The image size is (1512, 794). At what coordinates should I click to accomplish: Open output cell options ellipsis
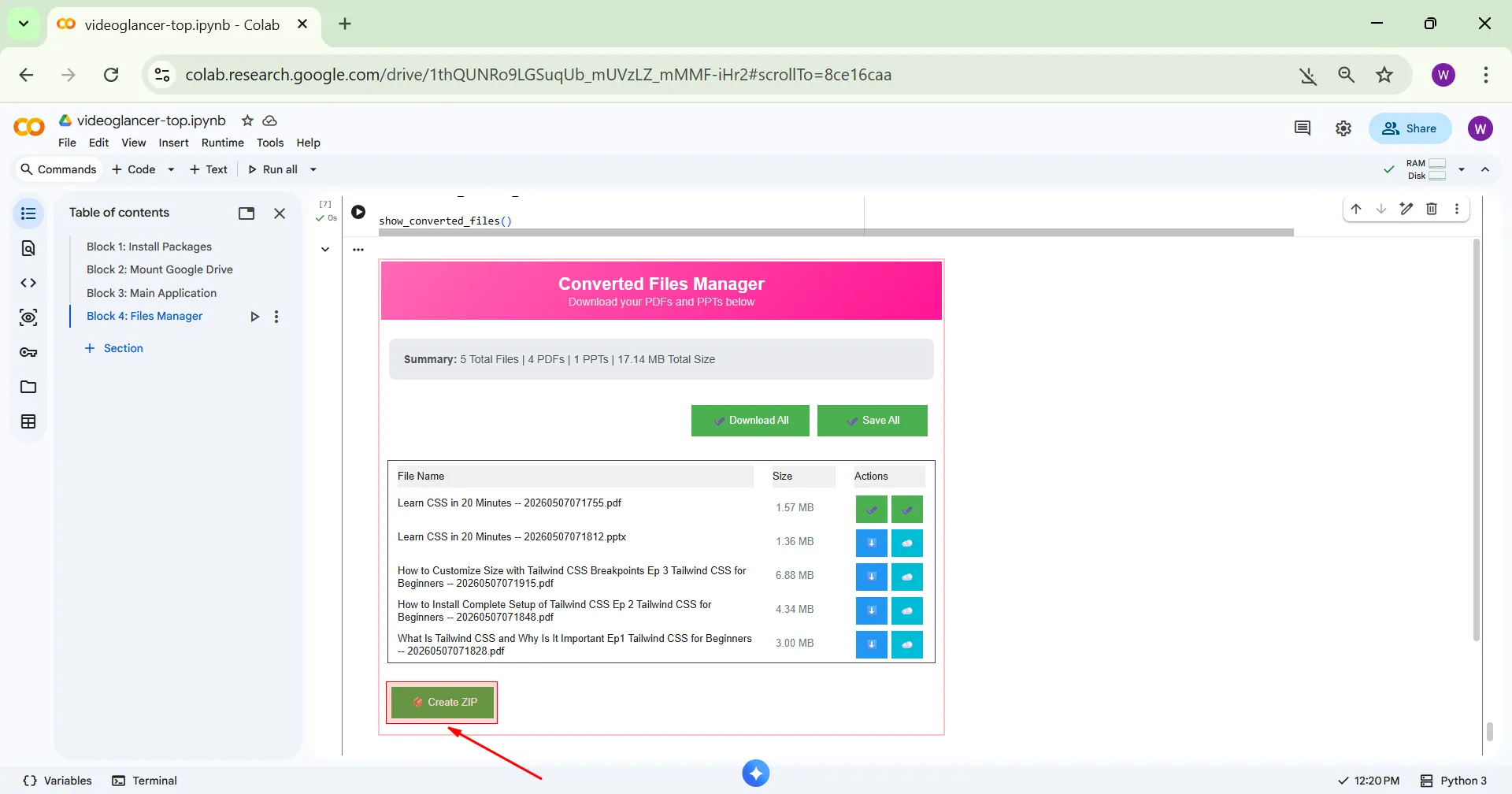pyautogui.click(x=358, y=250)
